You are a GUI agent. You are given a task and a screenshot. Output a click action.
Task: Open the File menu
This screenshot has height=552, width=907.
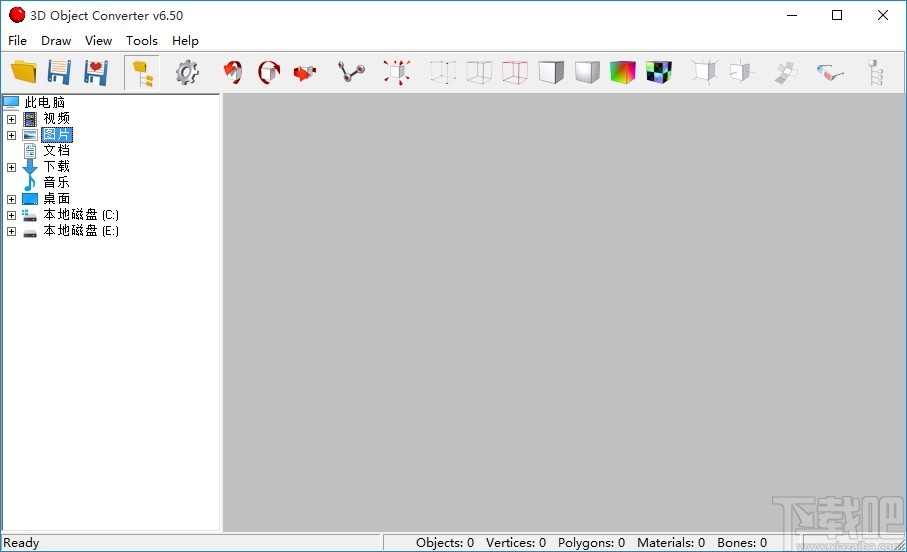tap(17, 41)
